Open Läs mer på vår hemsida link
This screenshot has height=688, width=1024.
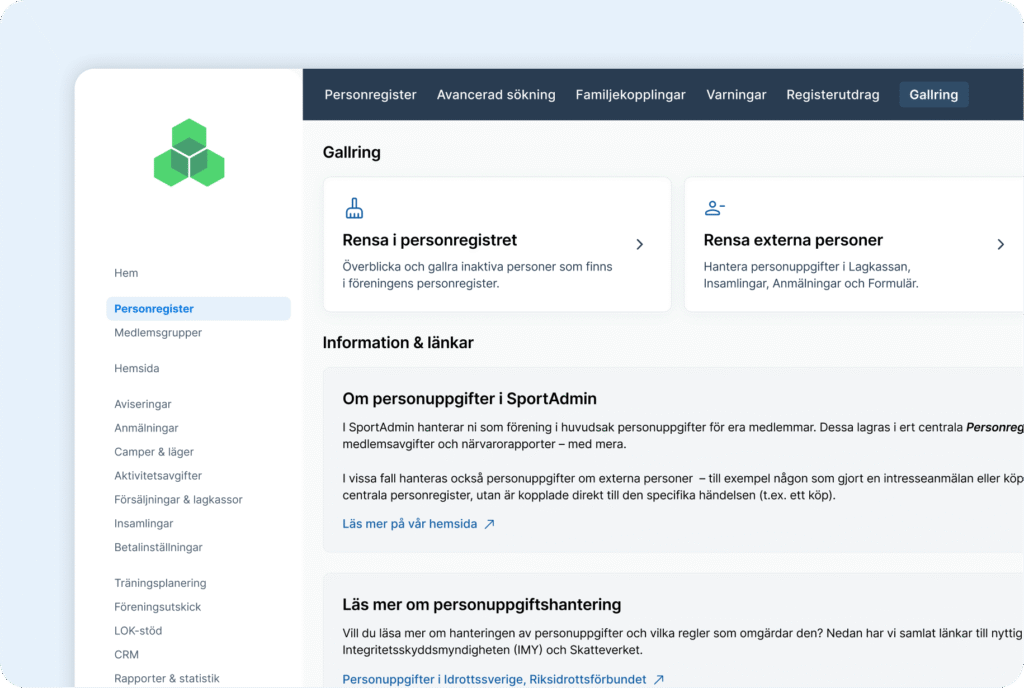[410, 524]
